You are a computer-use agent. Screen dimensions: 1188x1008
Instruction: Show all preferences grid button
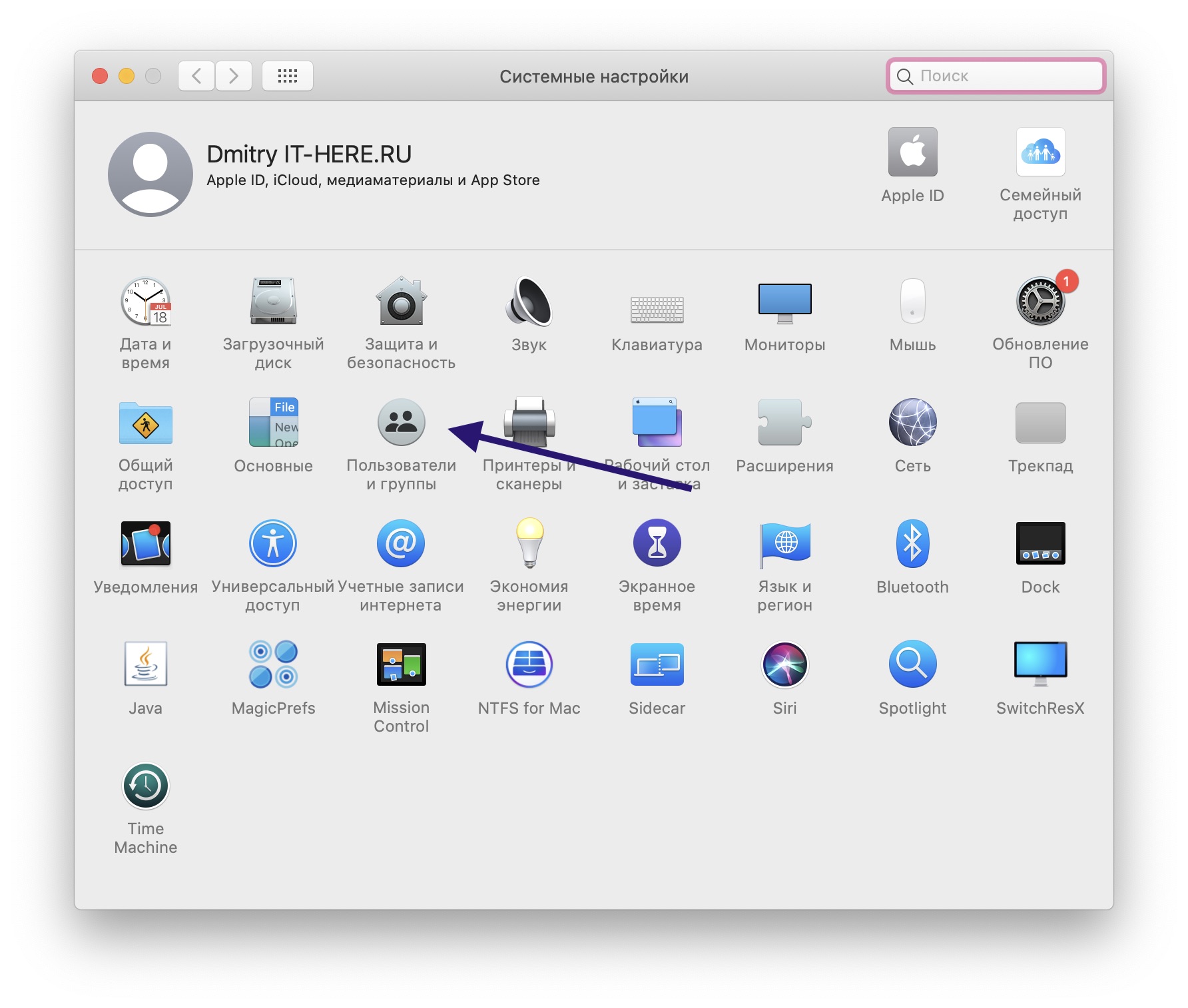288,76
